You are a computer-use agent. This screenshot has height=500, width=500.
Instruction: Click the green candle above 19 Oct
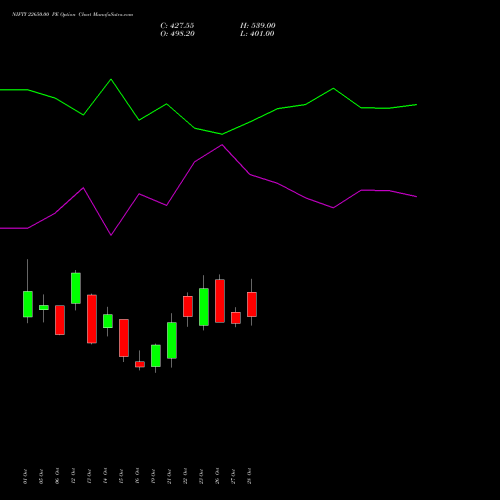click(x=156, y=356)
